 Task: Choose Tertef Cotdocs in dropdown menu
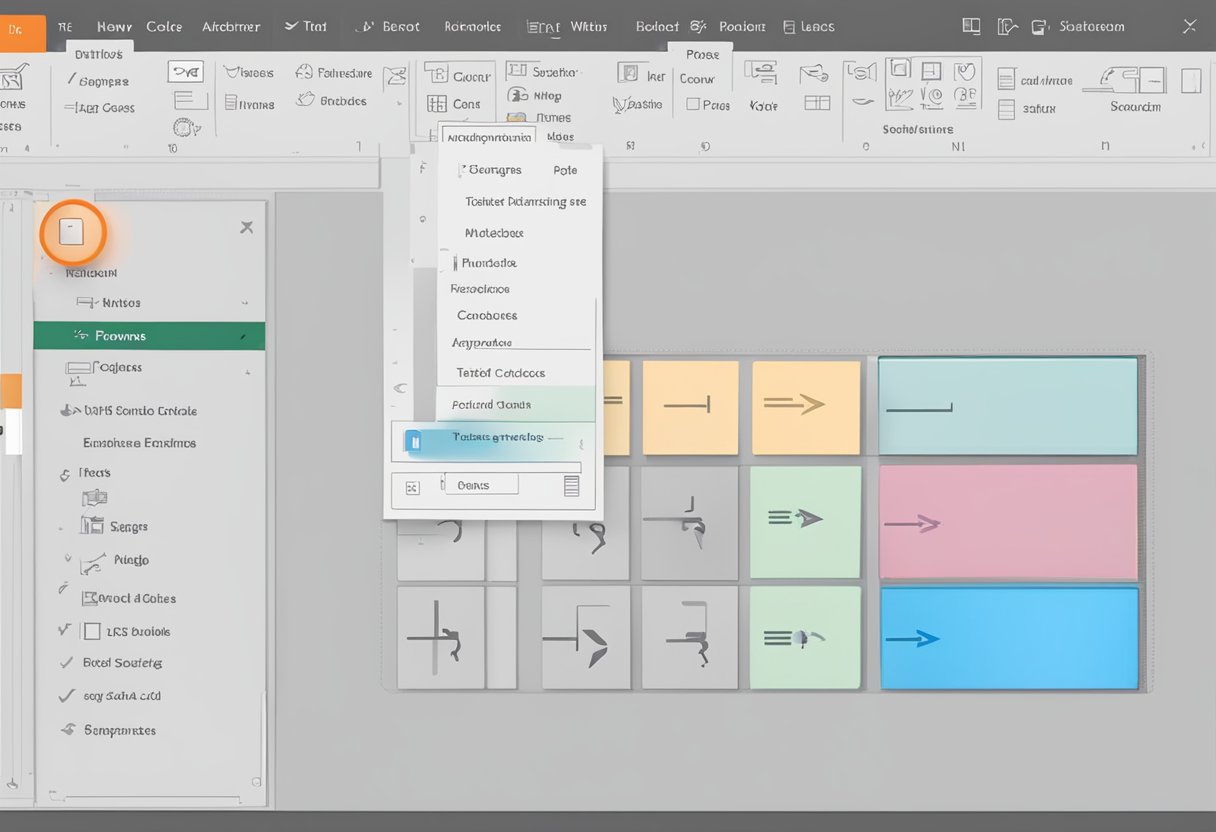click(x=500, y=373)
